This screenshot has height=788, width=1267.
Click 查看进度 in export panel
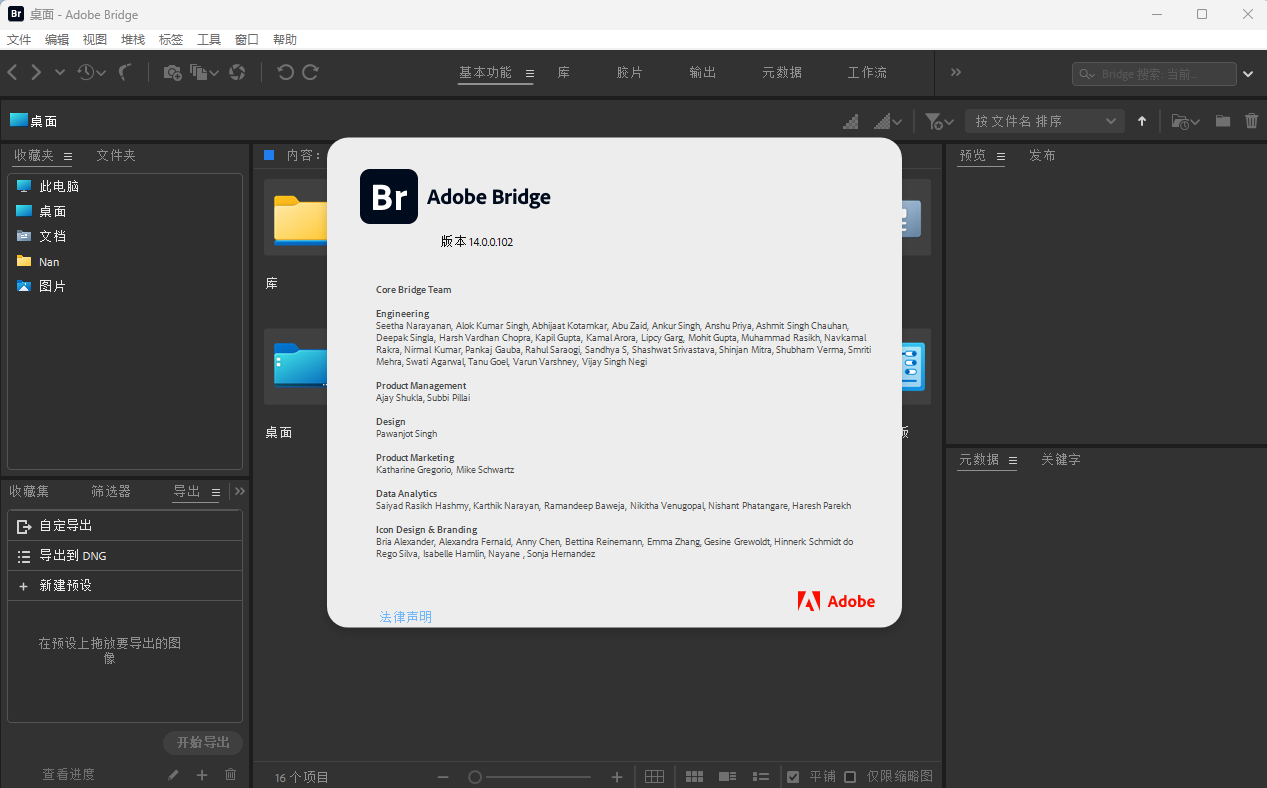pos(69,775)
